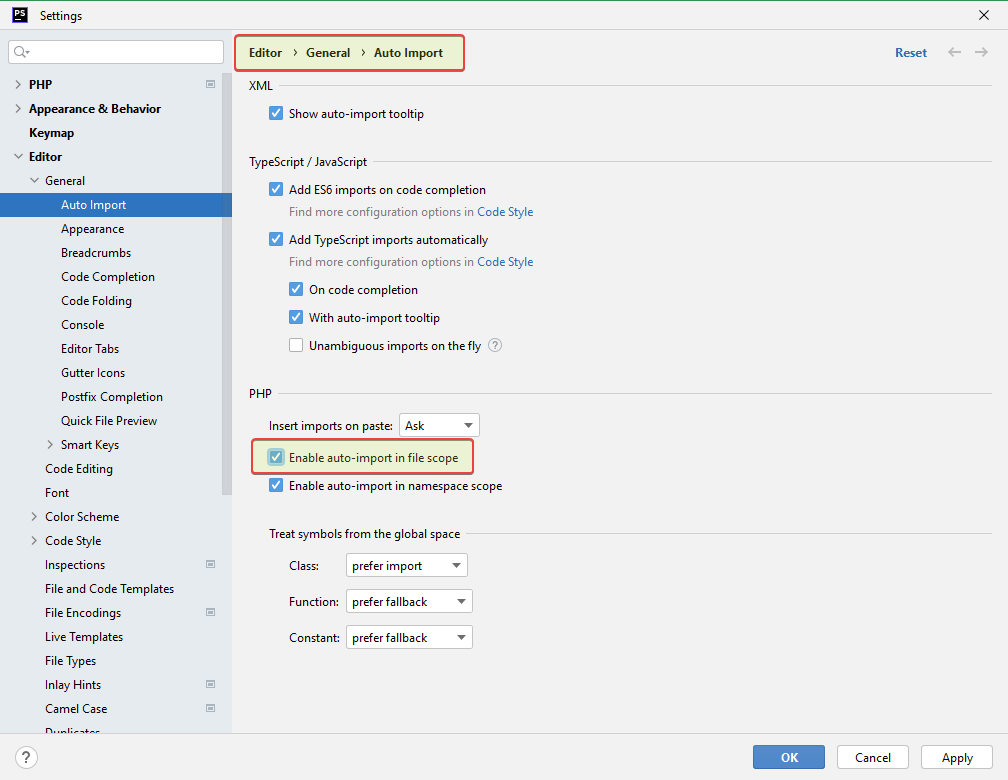Click the settings tree vertical scrollbar
Image resolution: width=1008 pixels, height=780 pixels.
[x=226, y=283]
